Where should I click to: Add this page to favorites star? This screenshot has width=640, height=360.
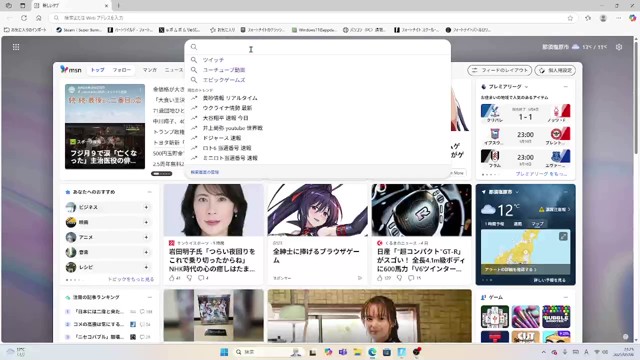[x=570, y=18]
